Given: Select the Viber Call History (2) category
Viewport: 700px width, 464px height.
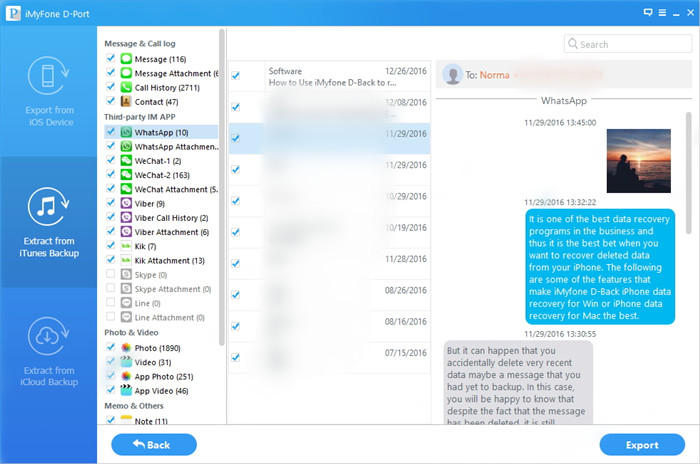Looking at the screenshot, I should click(171, 218).
